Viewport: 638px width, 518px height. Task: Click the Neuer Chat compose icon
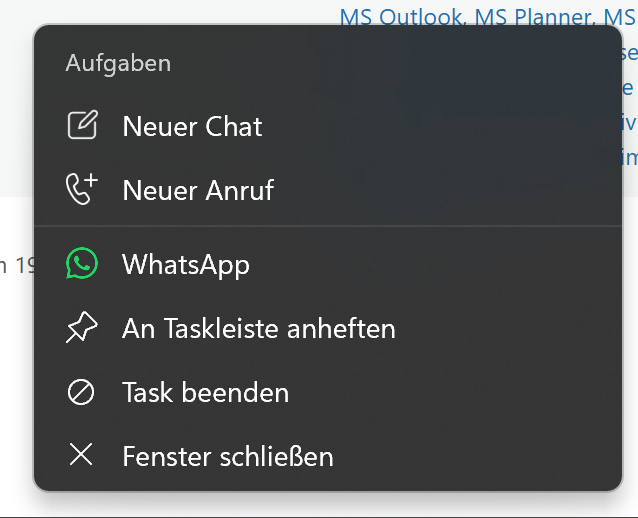point(81,126)
